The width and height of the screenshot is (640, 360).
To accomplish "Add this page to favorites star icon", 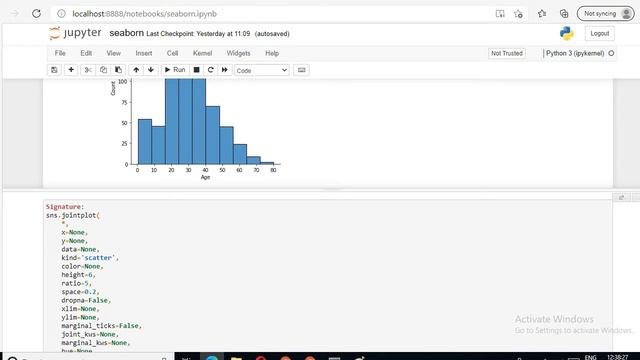I will click(518, 14).
